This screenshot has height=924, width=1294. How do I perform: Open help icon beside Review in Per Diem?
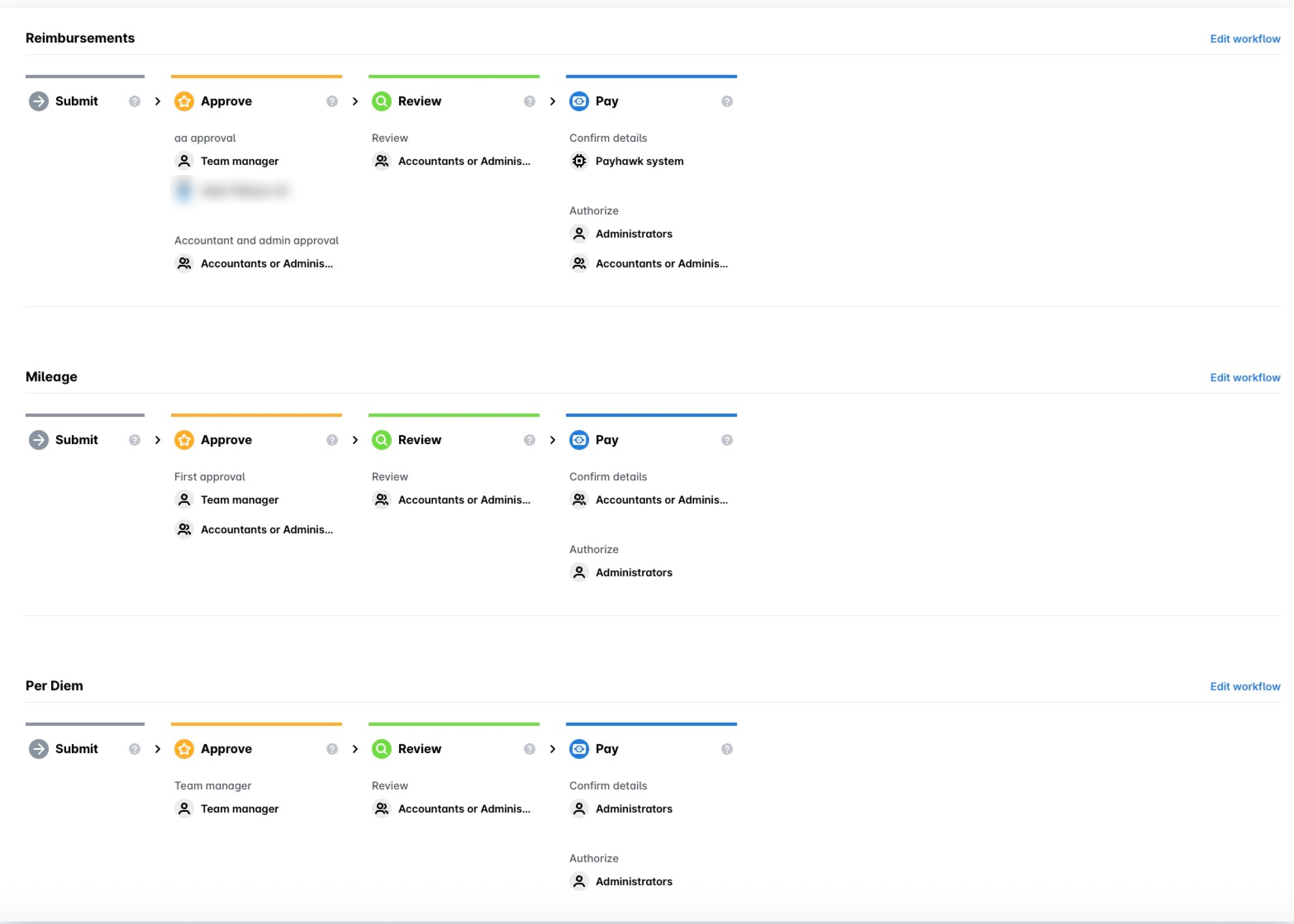pyautogui.click(x=529, y=749)
